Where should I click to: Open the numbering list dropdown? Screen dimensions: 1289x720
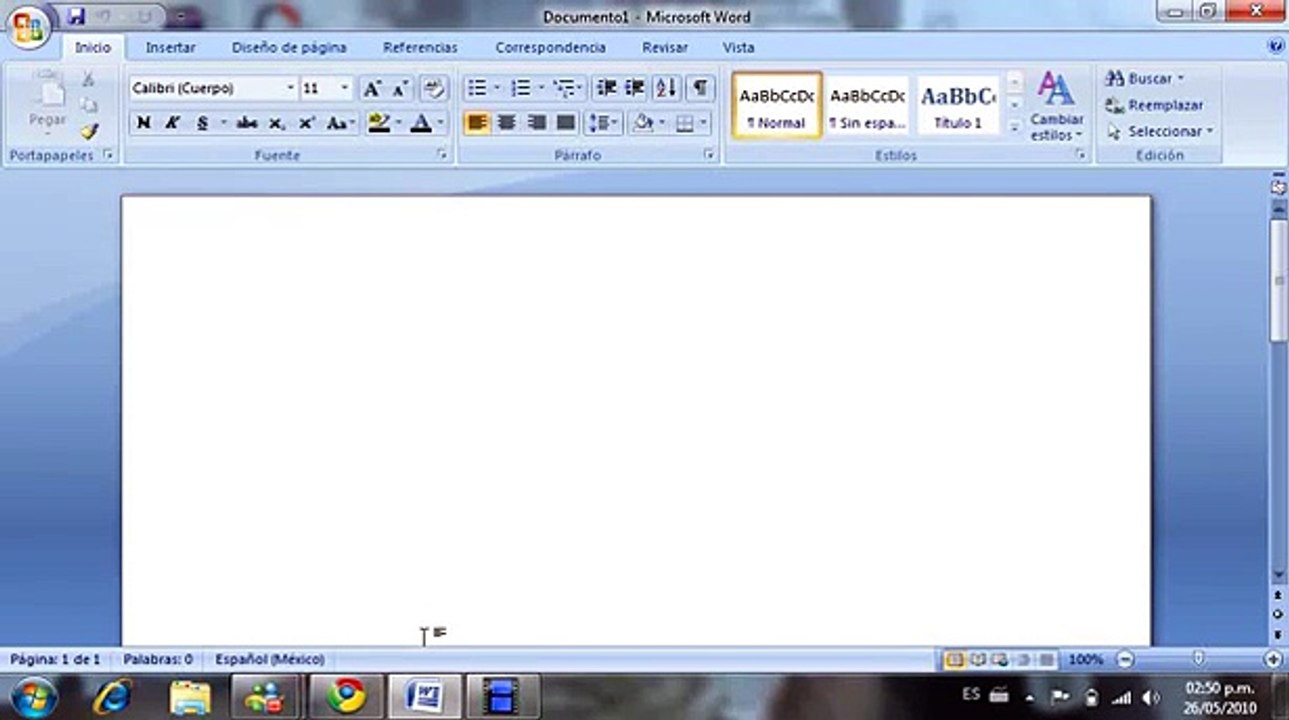pos(540,88)
